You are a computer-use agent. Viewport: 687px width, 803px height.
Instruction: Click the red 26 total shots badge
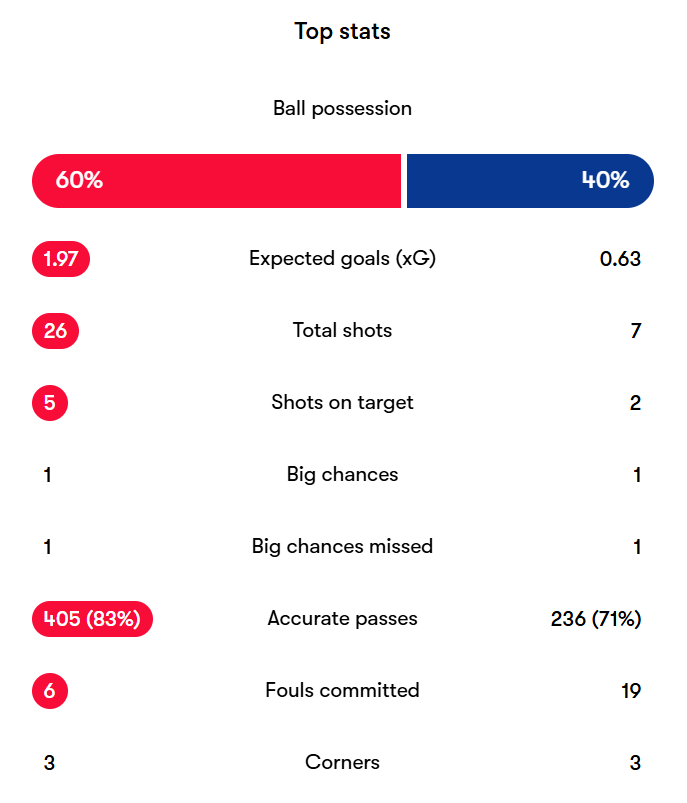pyautogui.click(x=55, y=331)
